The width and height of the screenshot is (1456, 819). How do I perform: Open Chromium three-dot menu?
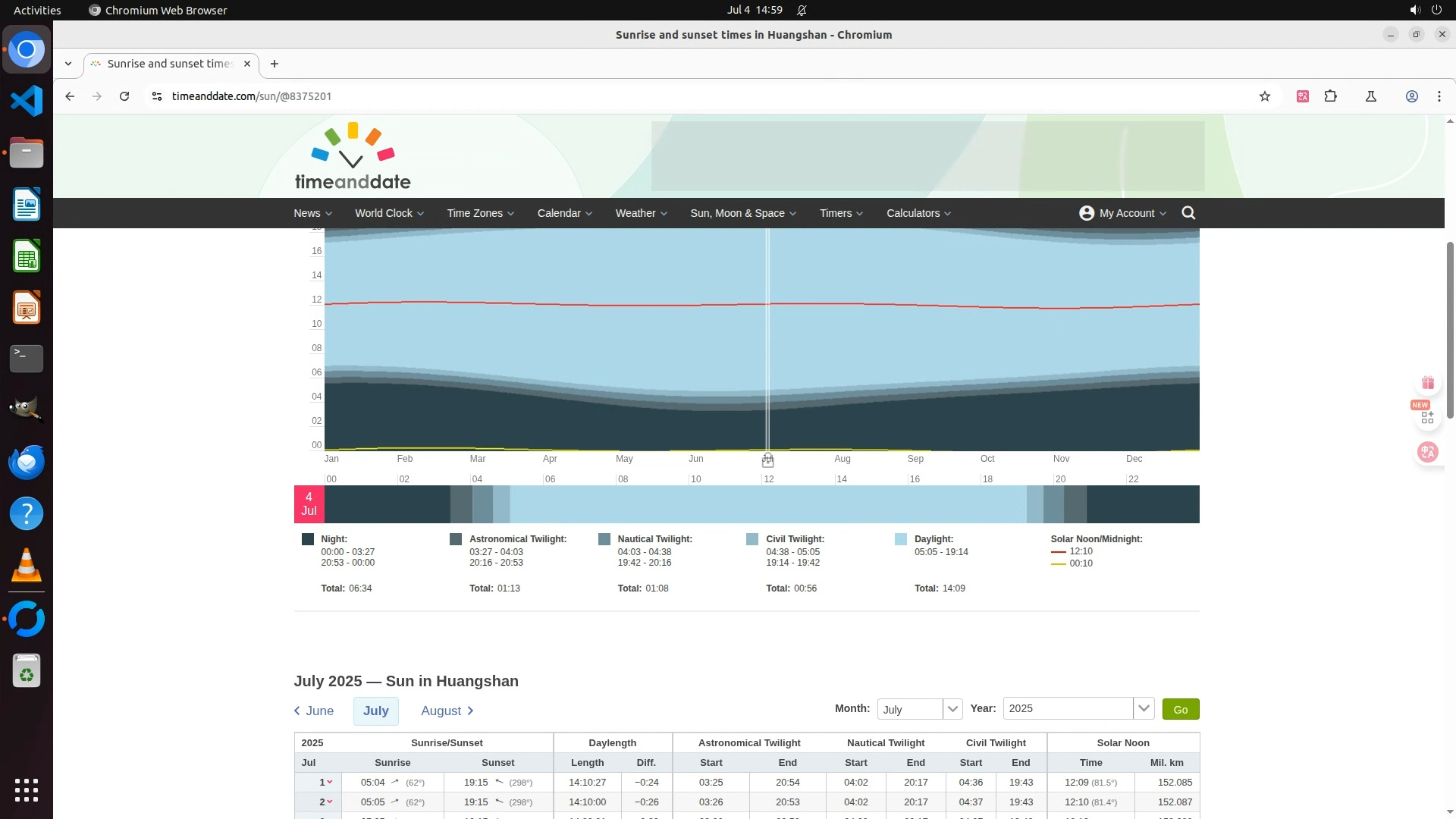1439,96
